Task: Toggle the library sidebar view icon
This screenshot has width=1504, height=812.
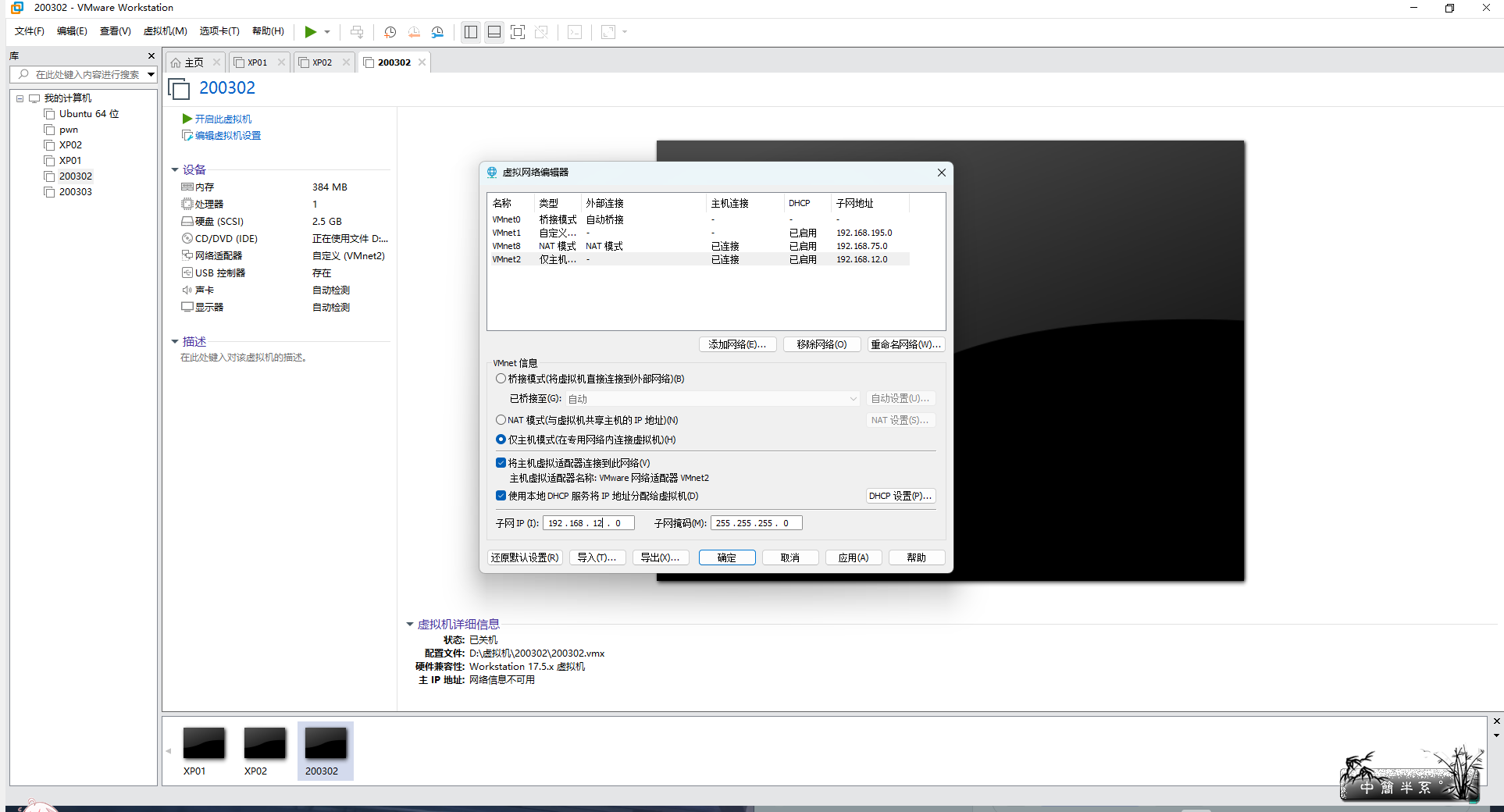Action: click(471, 32)
